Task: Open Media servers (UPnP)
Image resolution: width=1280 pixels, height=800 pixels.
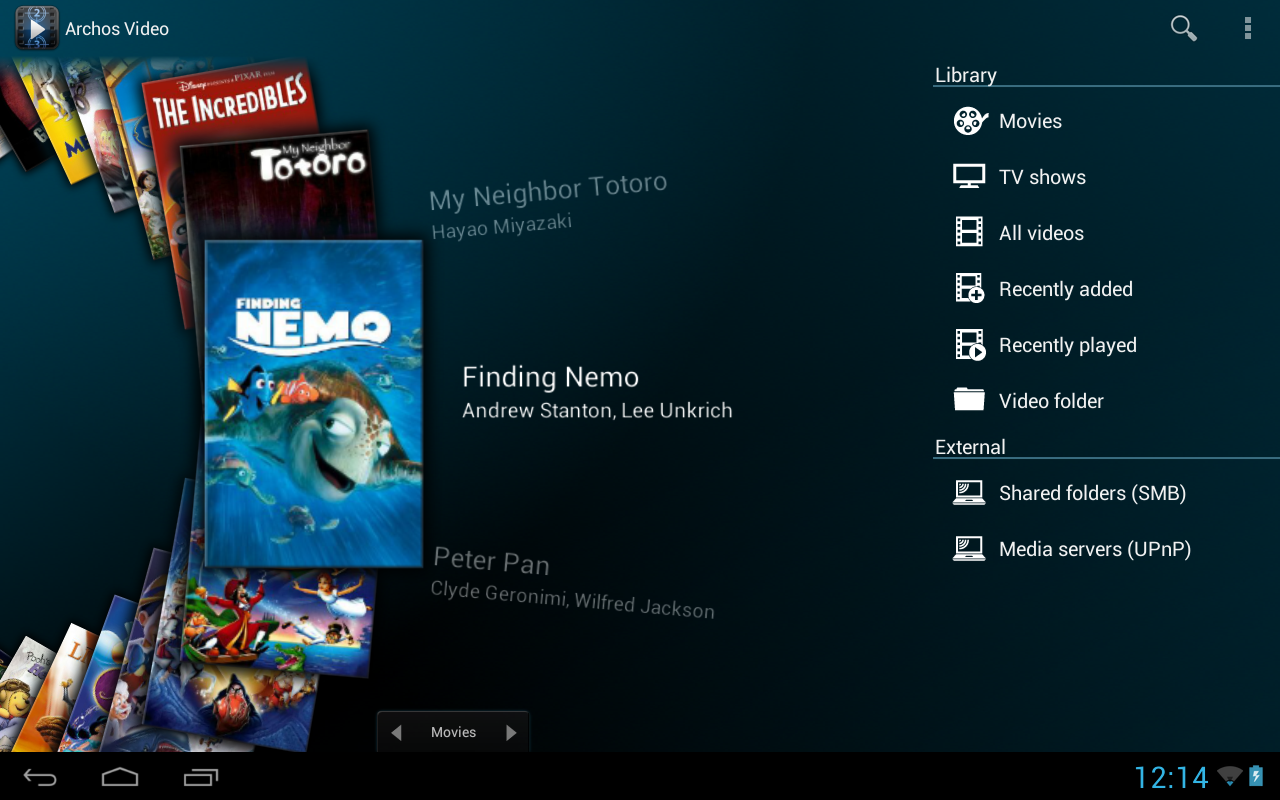Action: [x=1094, y=549]
